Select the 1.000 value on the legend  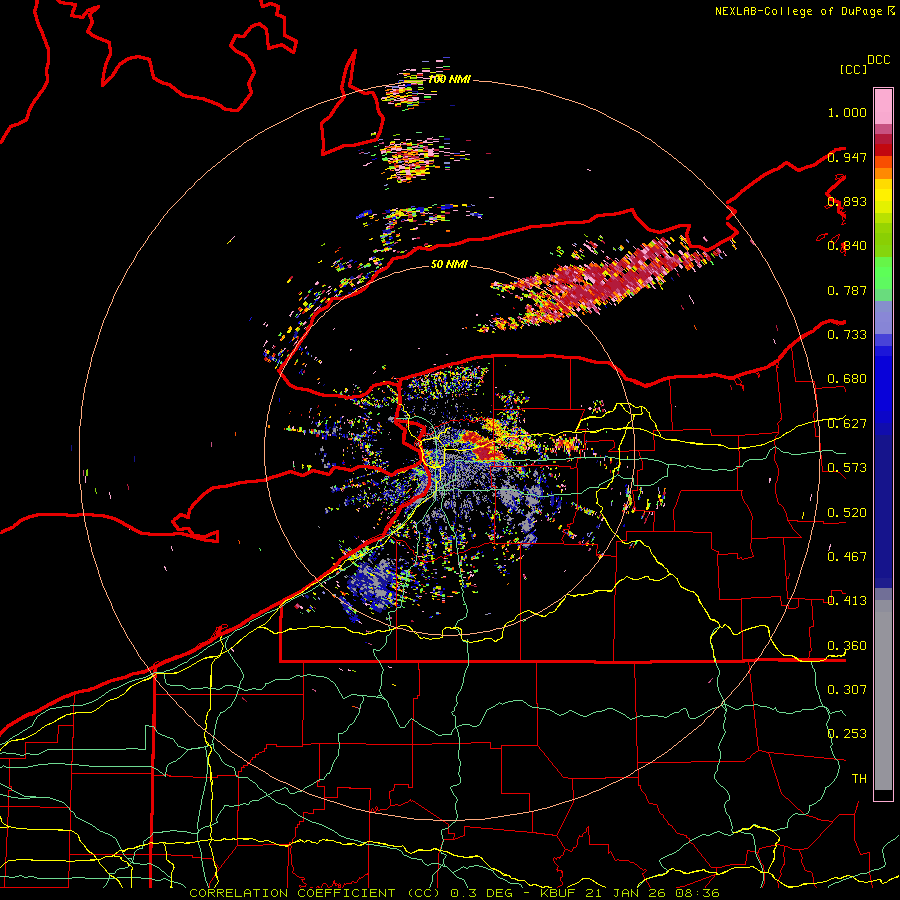[847, 112]
